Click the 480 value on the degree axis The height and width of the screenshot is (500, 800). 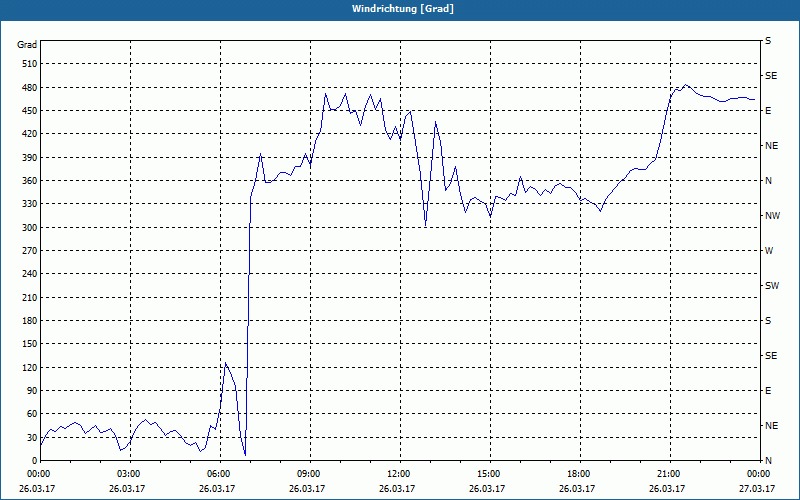pyautogui.click(x=30, y=87)
